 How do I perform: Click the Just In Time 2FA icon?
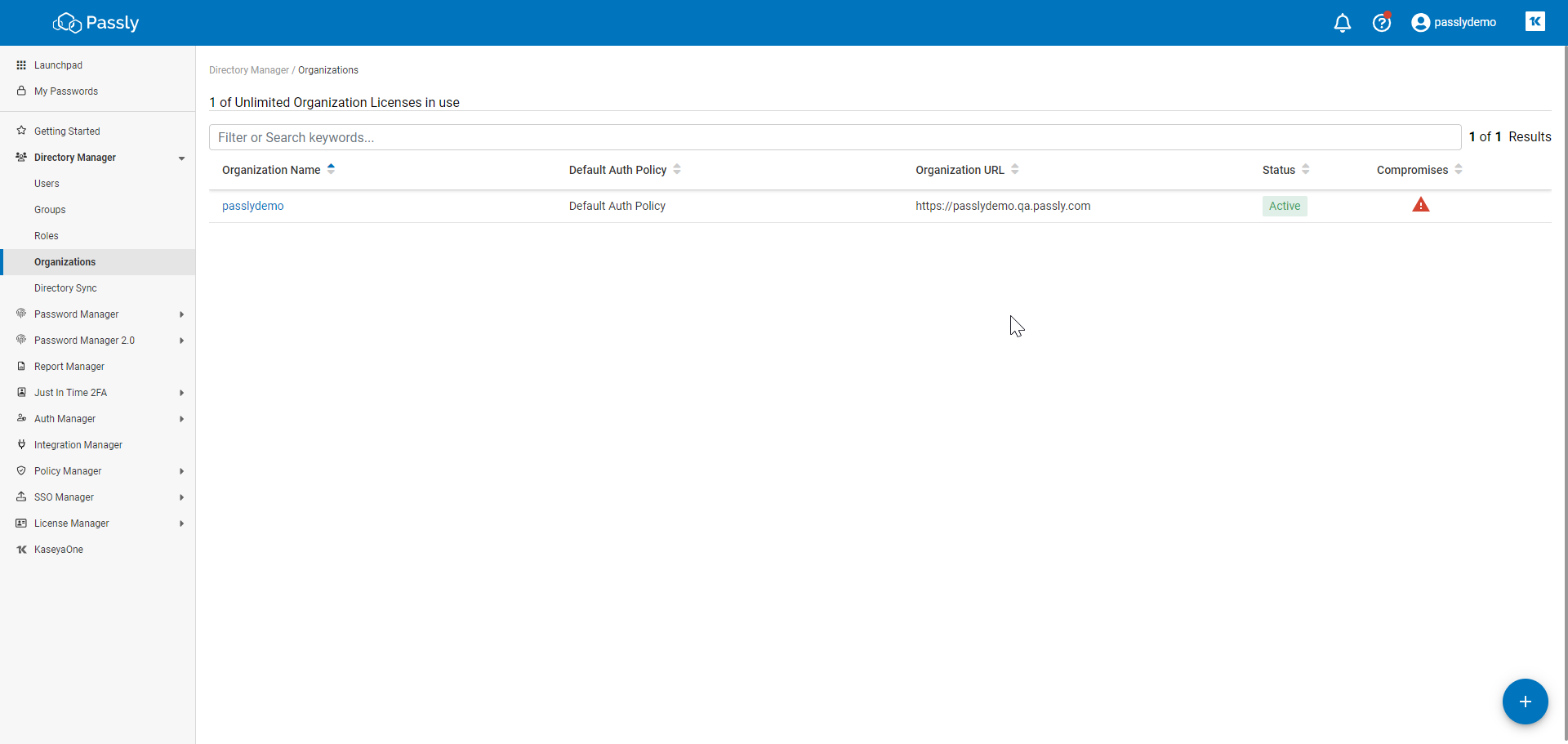tap(21, 392)
